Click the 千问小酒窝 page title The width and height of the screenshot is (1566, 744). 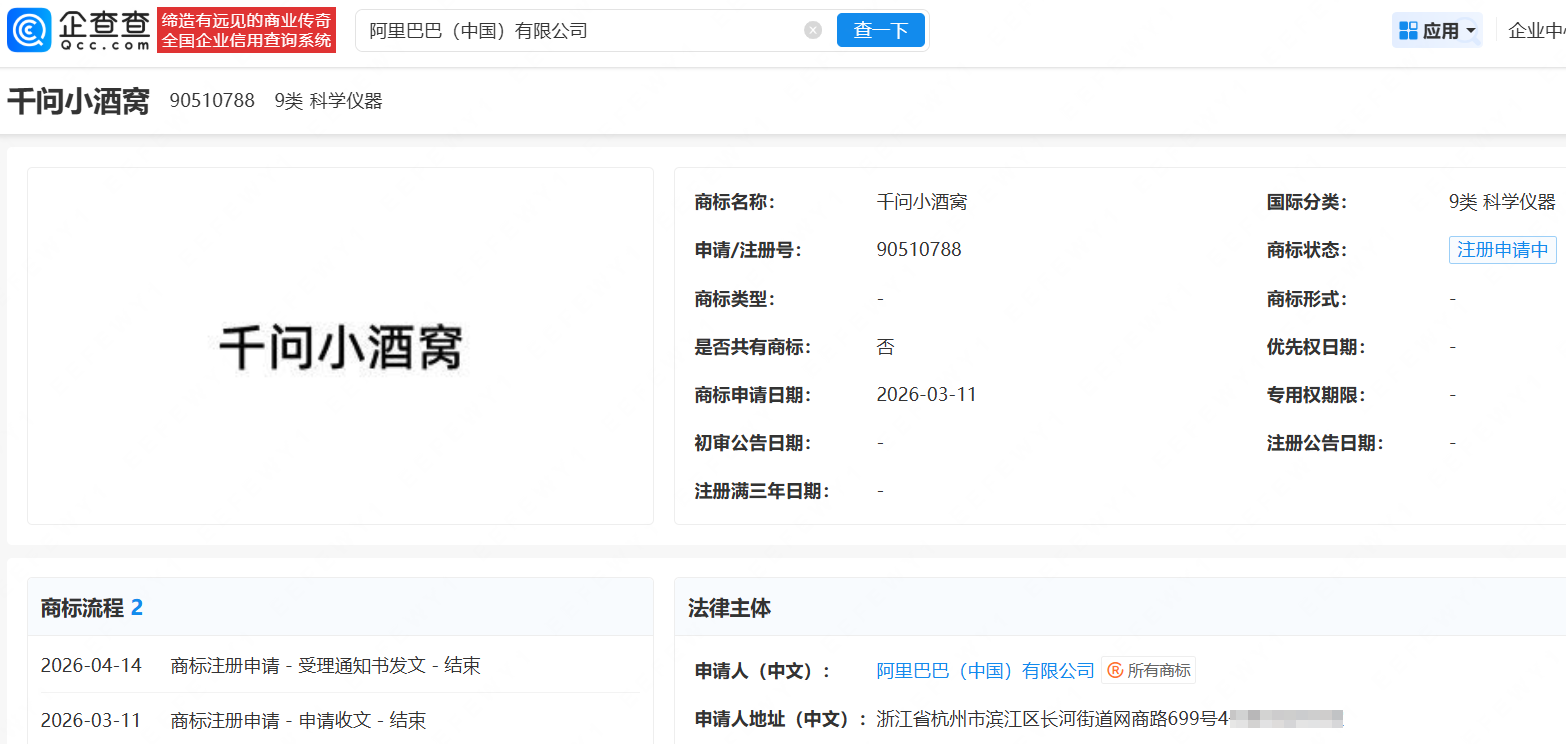pyautogui.click(x=78, y=101)
